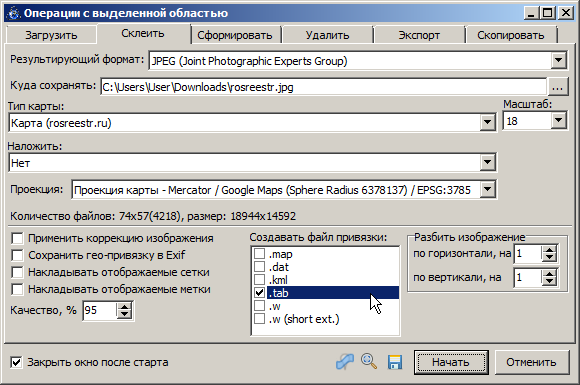
Task: Uncheck Закрыть окно после старта
Action: click(x=16, y=362)
